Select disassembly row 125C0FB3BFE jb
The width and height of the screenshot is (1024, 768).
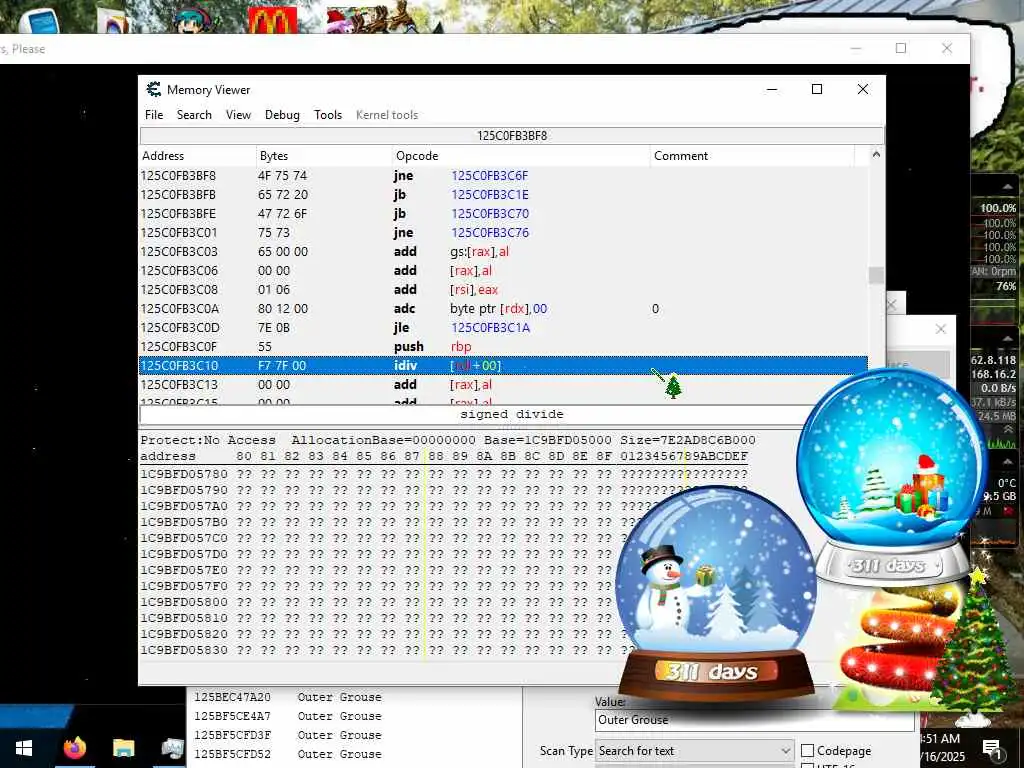coord(504,214)
